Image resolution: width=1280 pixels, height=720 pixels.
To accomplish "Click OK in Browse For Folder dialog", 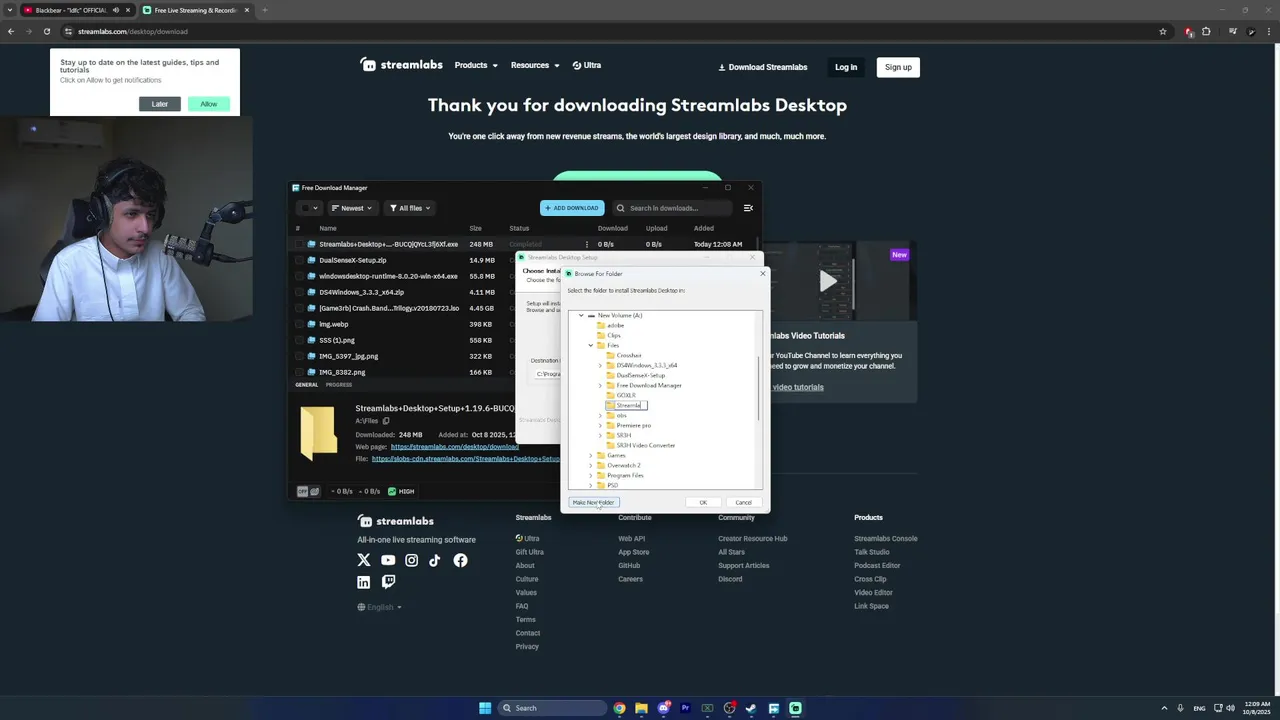I will click(x=703, y=502).
